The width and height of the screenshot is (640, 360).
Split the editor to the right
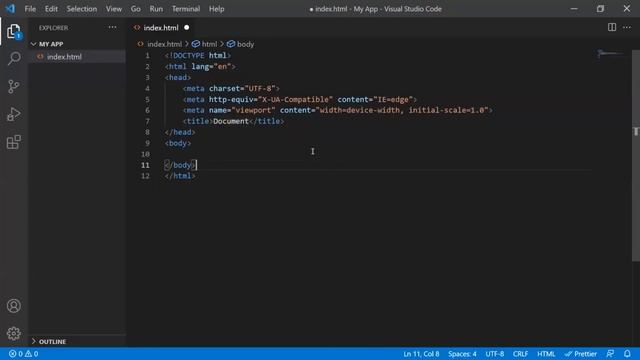pyautogui.click(x=611, y=27)
